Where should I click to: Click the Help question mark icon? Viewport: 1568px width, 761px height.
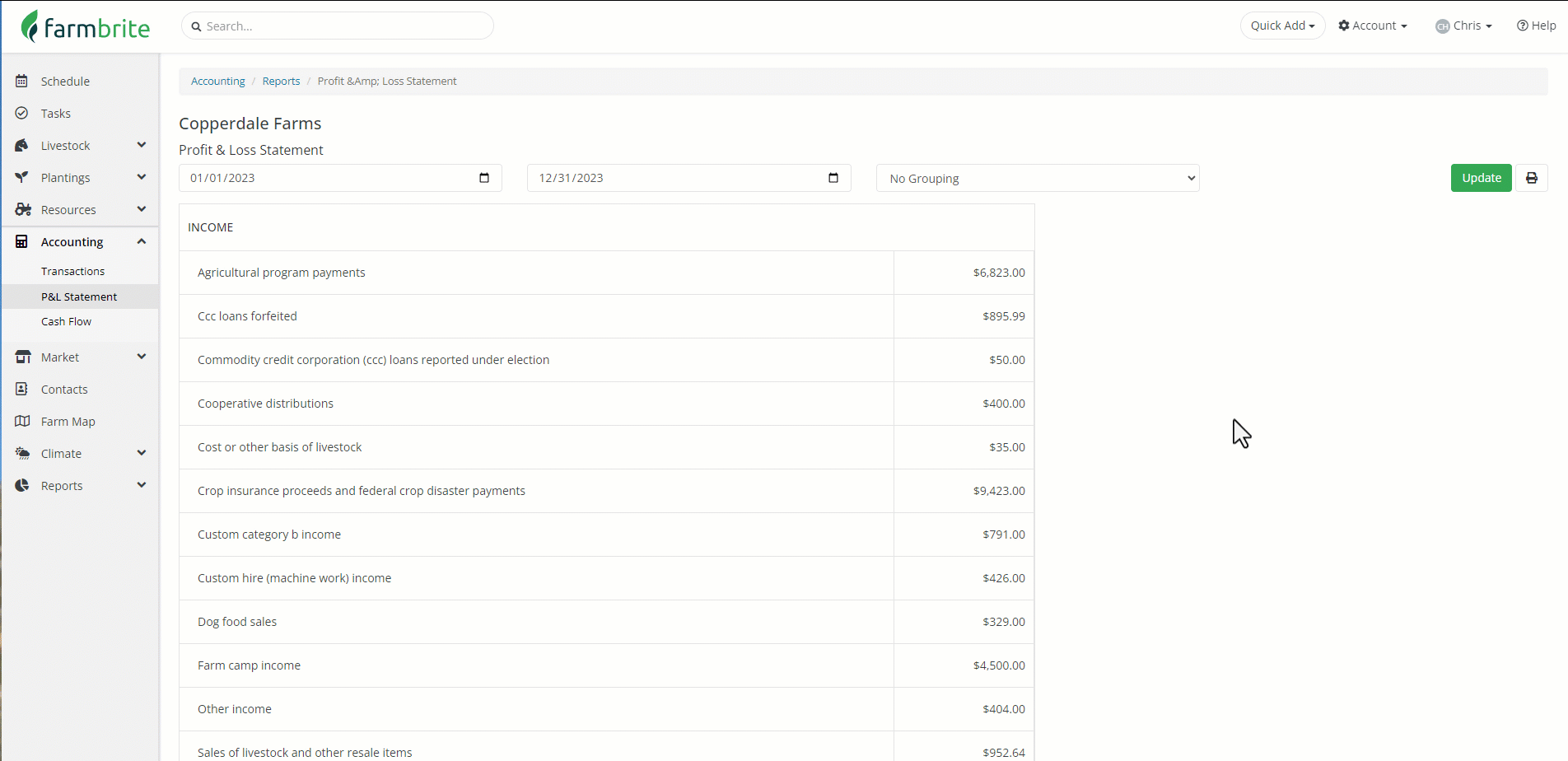[x=1523, y=26]
